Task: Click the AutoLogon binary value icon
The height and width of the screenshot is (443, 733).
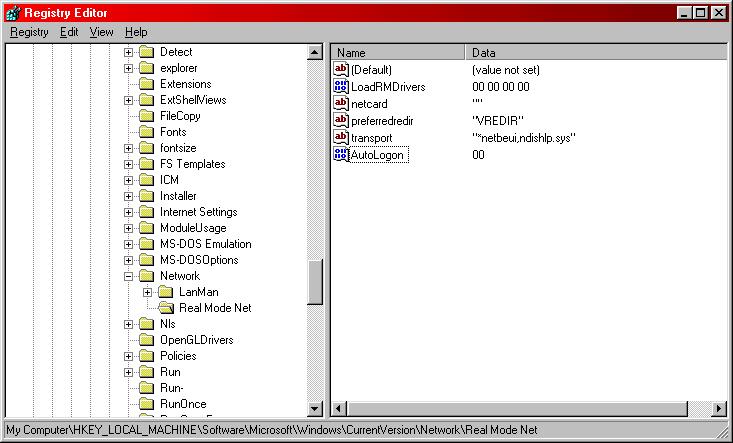Action: [x=341, y=154]
